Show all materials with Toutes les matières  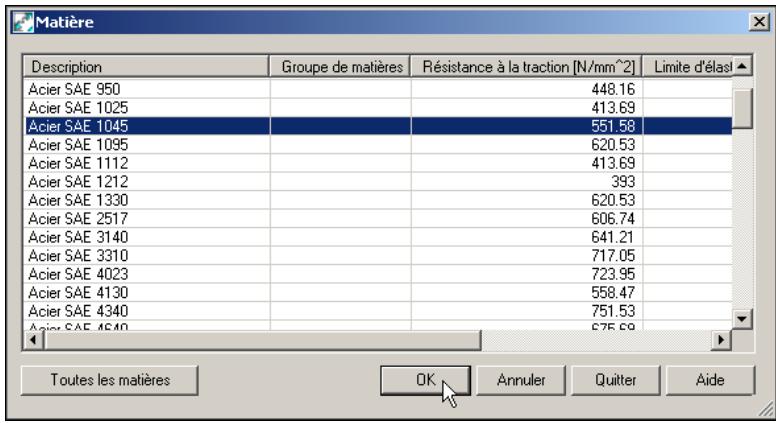[x=109, y=380]
